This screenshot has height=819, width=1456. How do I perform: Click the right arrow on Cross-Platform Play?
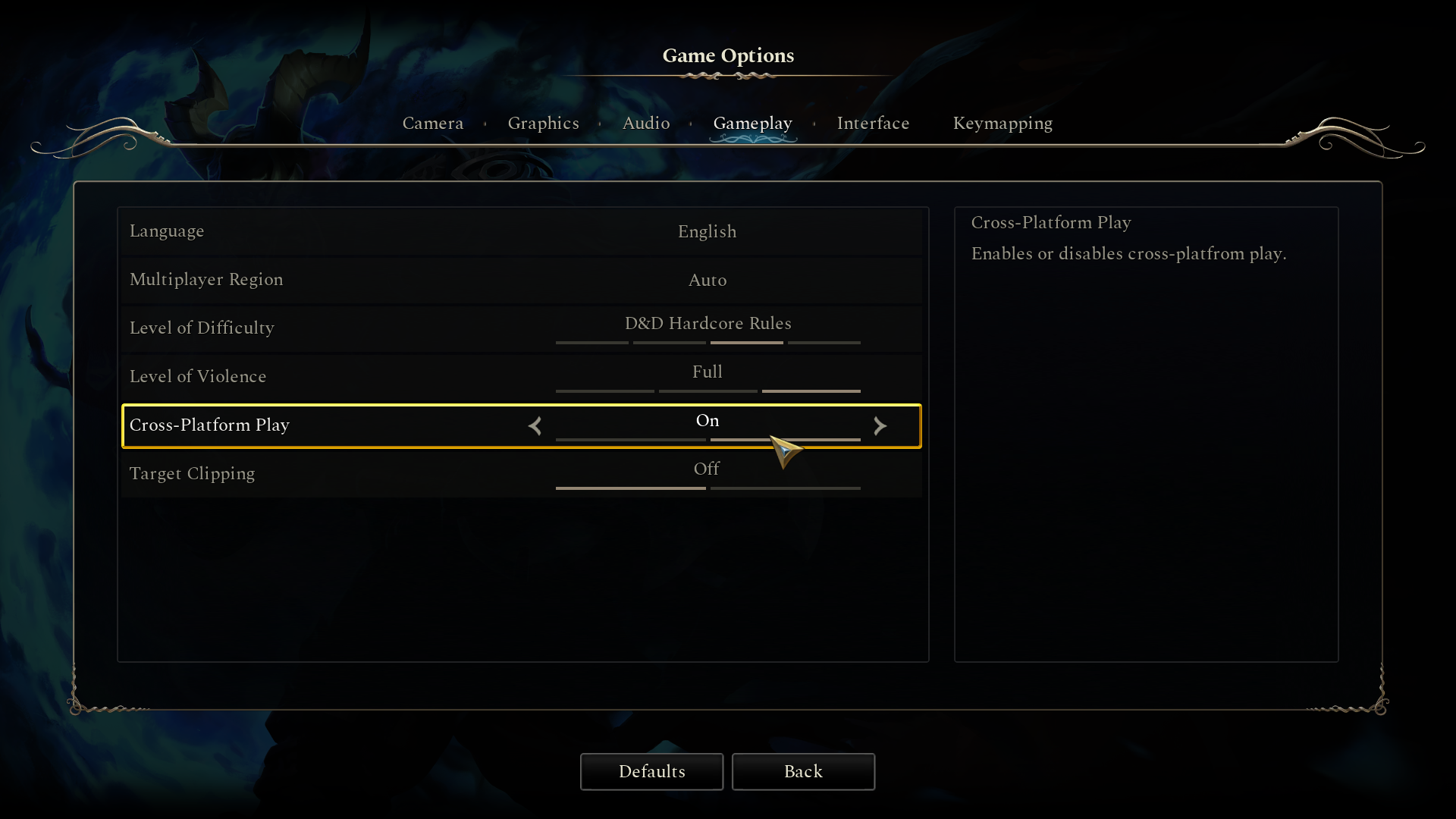tap(880, 426)
